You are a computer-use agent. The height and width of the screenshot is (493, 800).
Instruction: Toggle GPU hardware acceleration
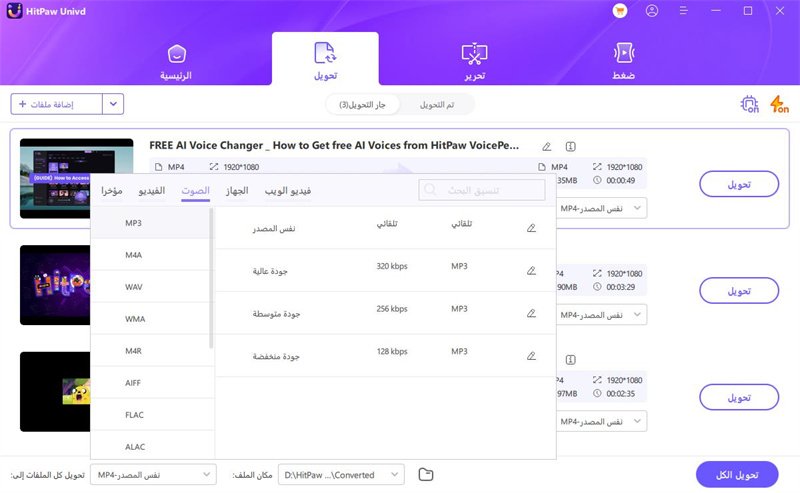coord(749,104)
